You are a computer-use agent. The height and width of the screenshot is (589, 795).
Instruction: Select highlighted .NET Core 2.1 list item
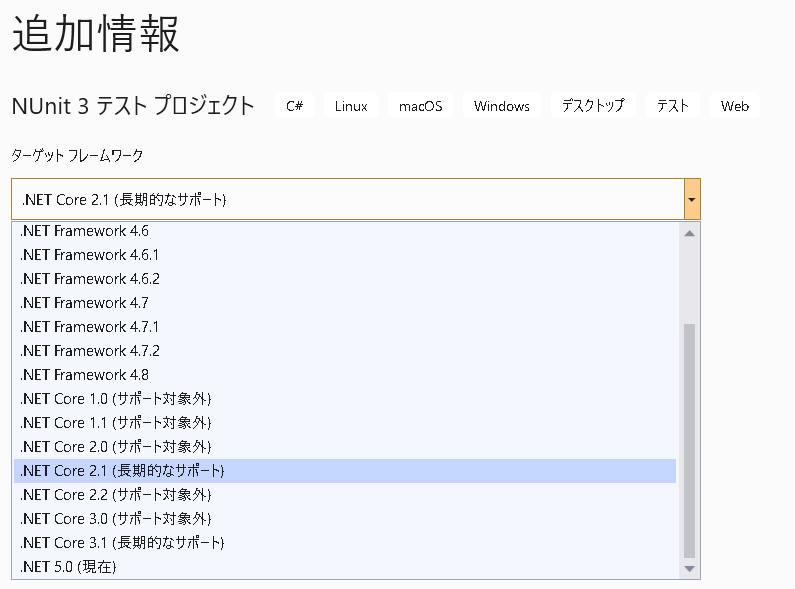click(x=345, y=471)
